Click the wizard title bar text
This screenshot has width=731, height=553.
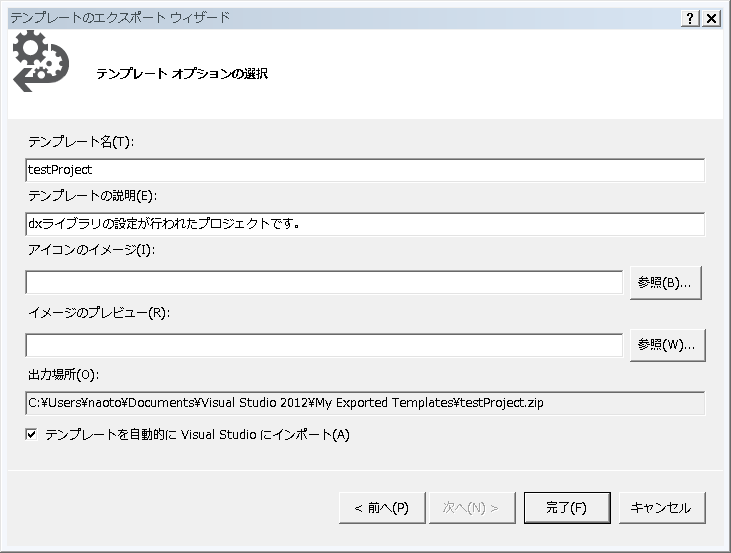tap(120, 18)
